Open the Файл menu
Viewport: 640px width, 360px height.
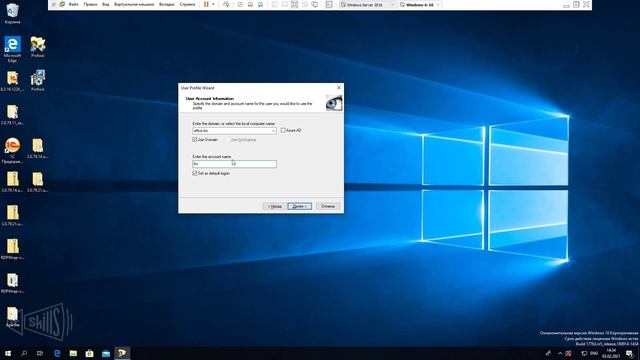[73, 4]
